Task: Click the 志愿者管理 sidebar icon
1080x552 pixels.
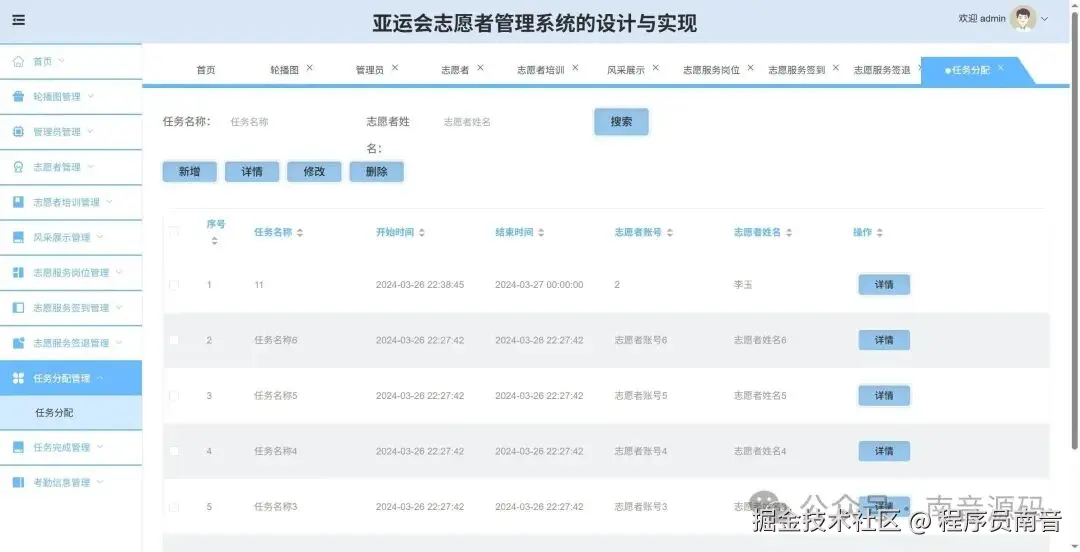Action: (x=19, y=167)
